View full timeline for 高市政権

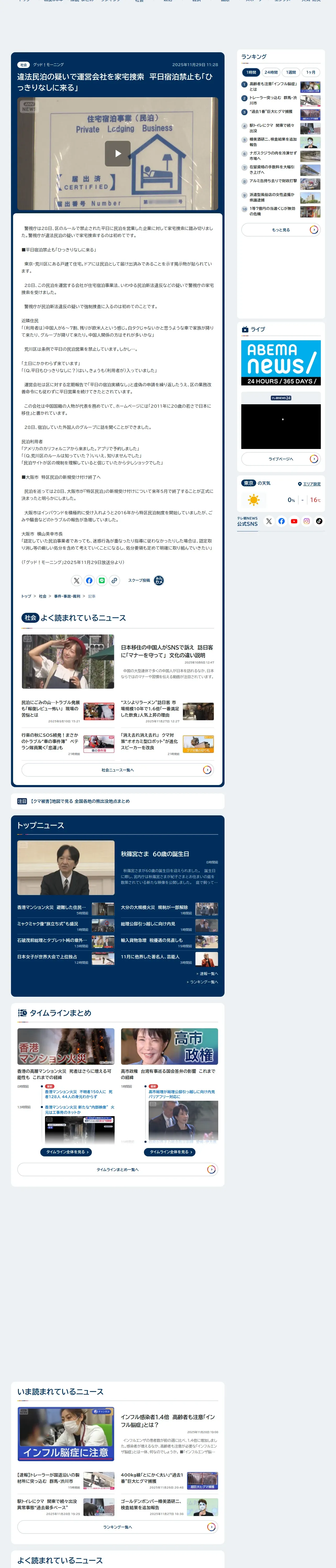[170, 1152]
